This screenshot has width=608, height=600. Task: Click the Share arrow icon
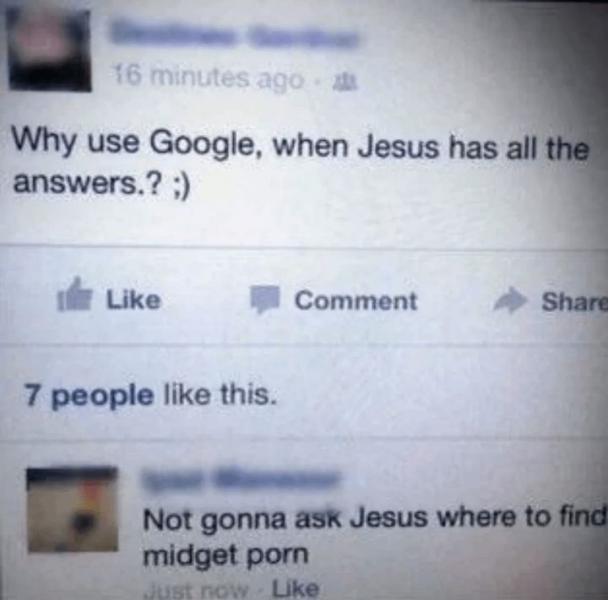[x=510, y=299]
